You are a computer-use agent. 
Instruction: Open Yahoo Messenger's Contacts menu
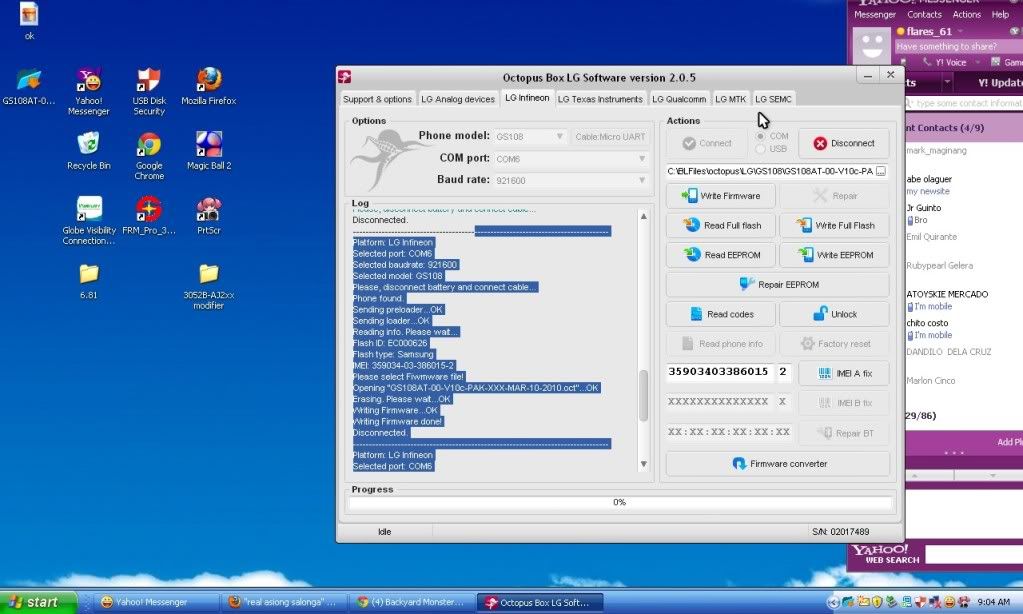tap(924, 14)
